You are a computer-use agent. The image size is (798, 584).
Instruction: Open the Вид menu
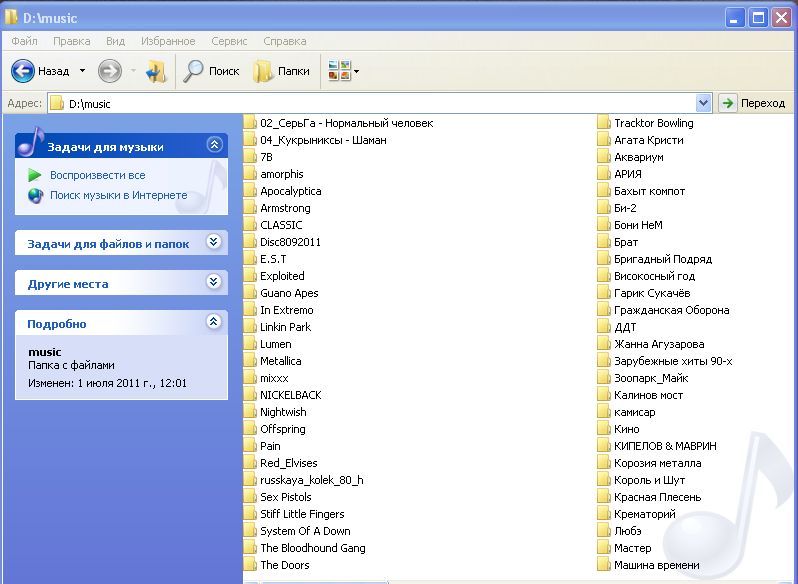116,41
